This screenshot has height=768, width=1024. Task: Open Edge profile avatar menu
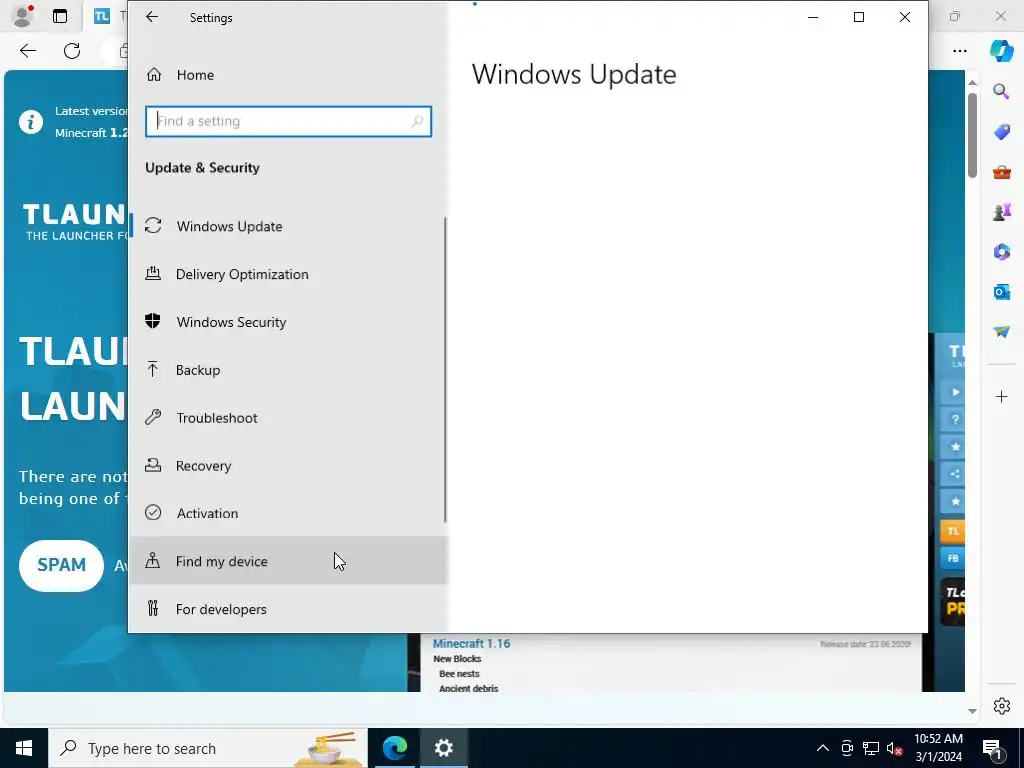tap(23, 16)
